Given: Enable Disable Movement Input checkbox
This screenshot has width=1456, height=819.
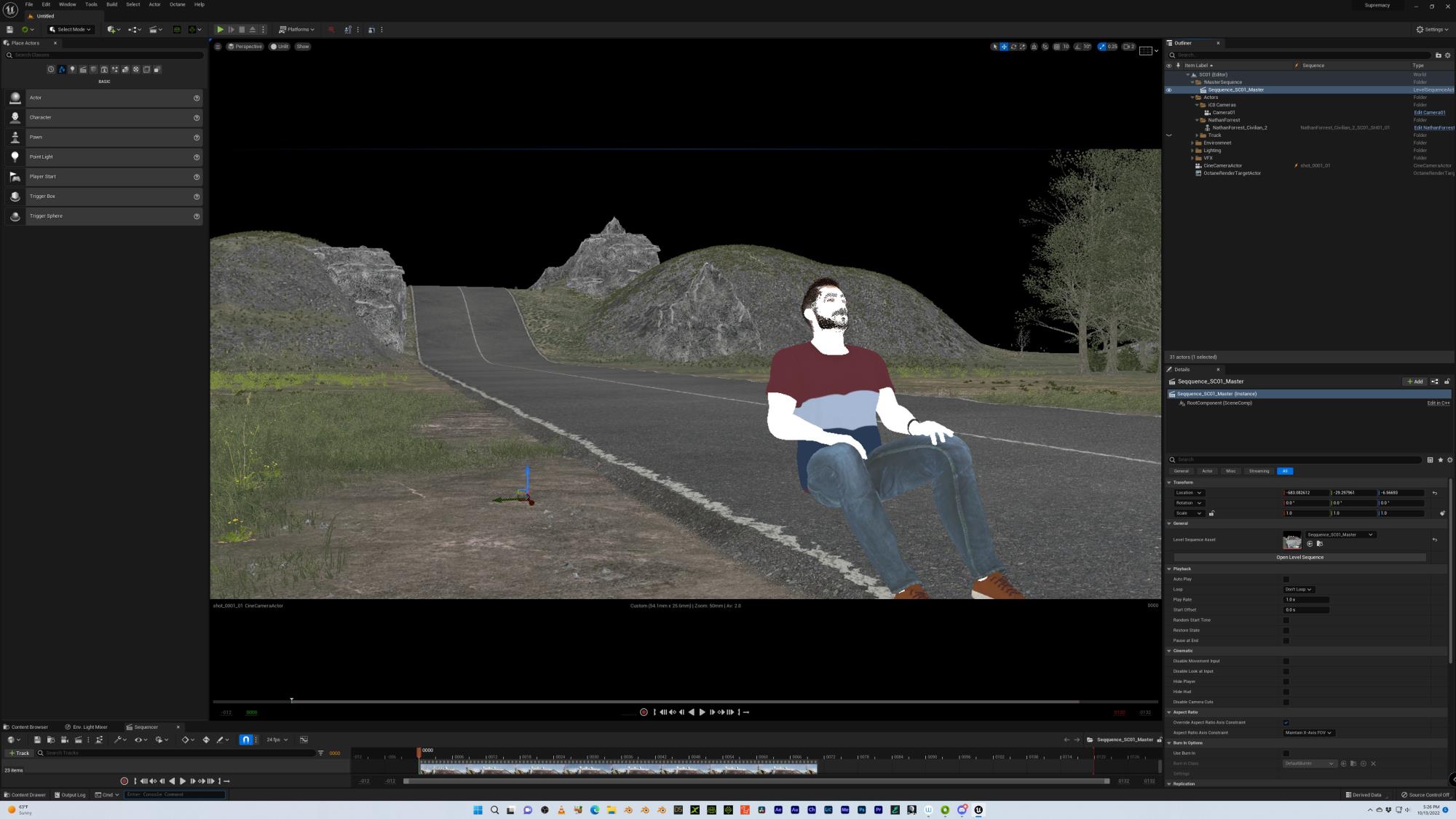Looking at the screenshot, I should point(1286,661).
